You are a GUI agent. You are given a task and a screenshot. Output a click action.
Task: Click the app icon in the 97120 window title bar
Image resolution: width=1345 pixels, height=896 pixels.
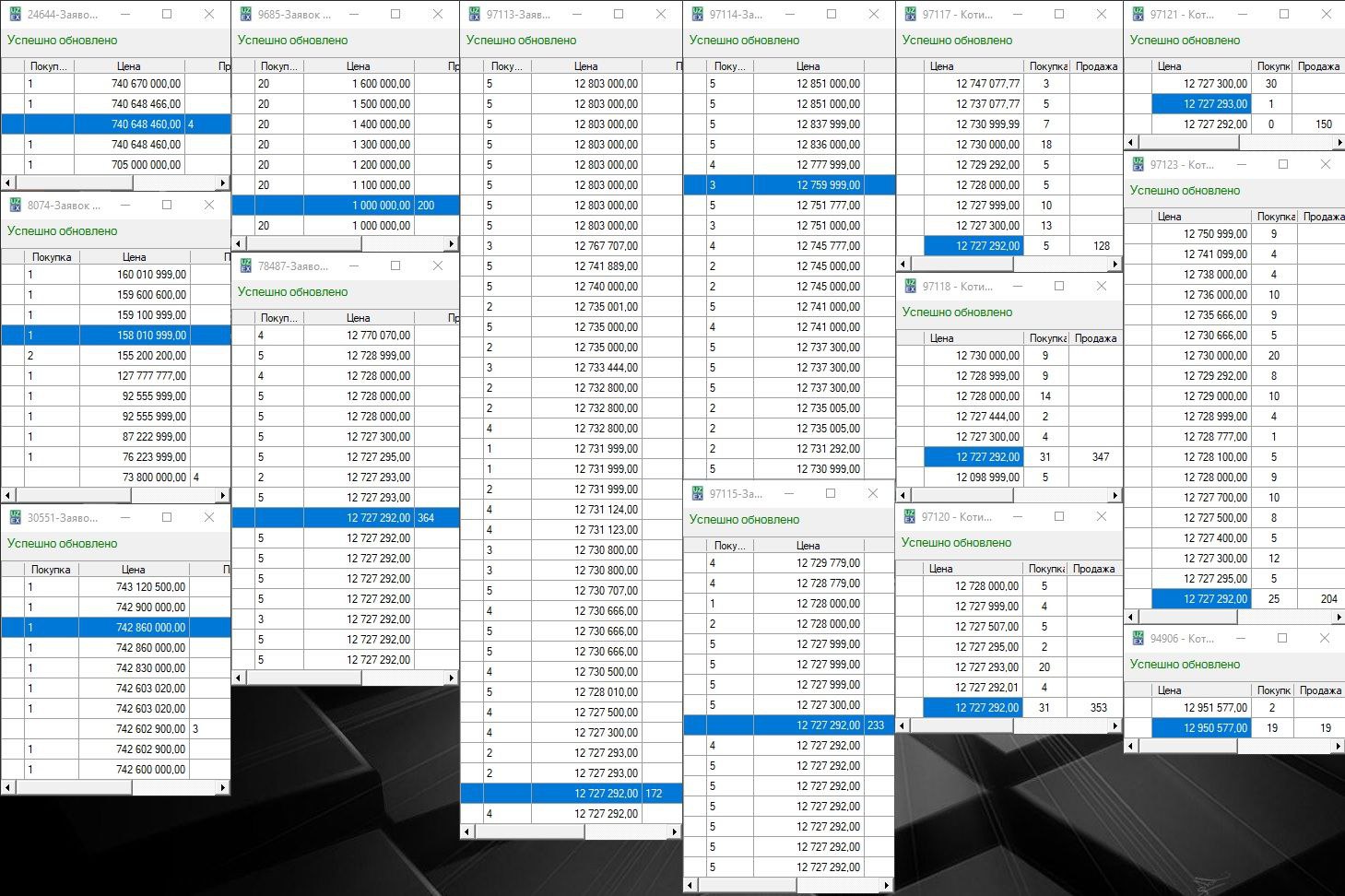910,517
